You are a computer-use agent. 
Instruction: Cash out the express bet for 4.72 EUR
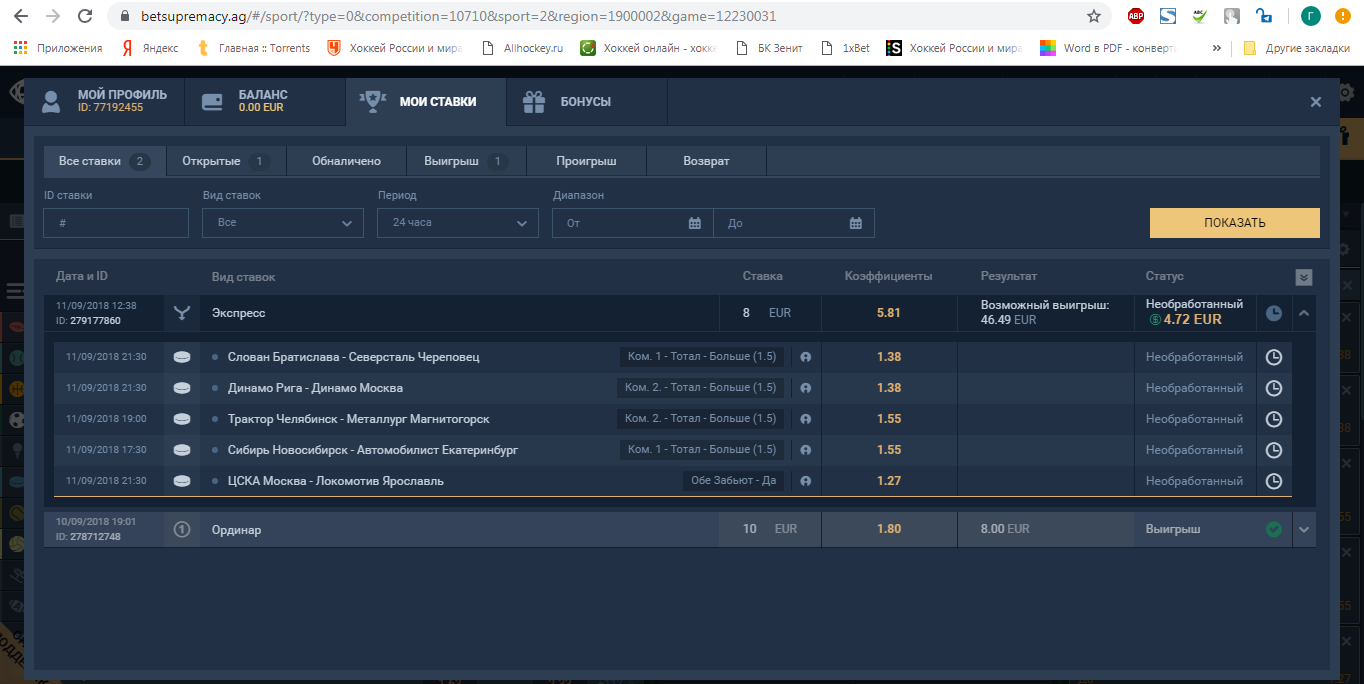pyautogui.click(x=1185, y=320)
